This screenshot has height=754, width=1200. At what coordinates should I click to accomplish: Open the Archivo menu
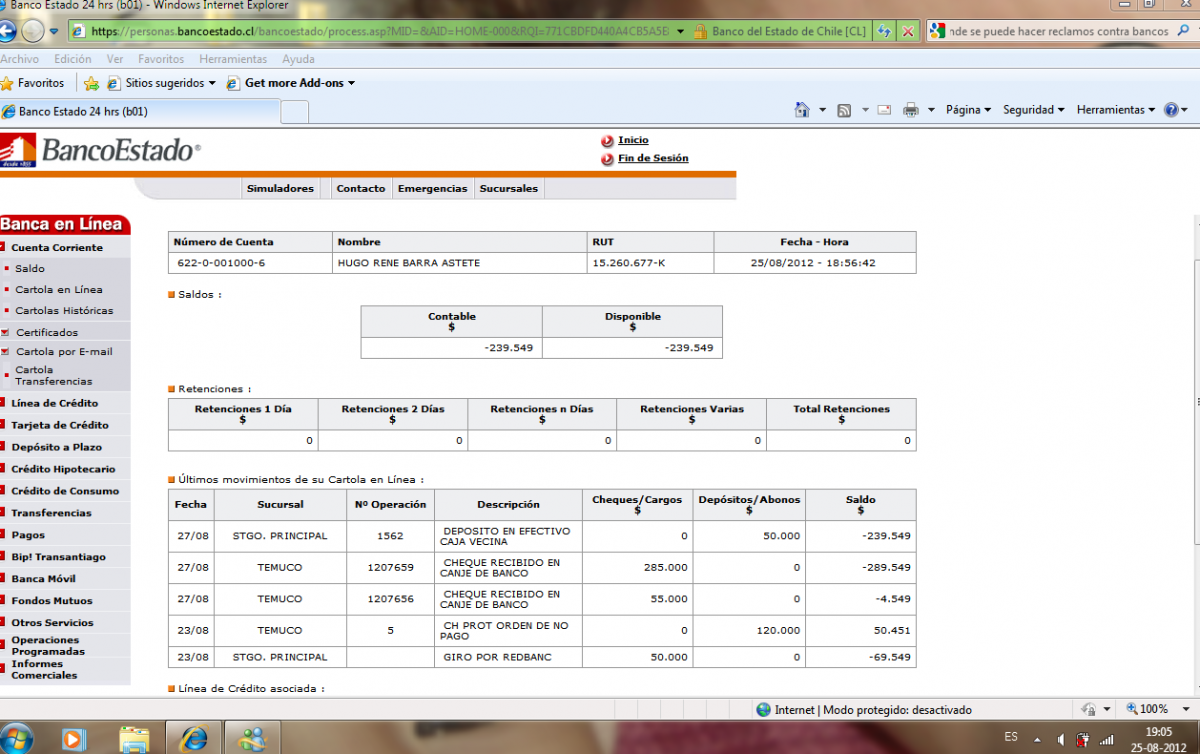click(20, 59)
